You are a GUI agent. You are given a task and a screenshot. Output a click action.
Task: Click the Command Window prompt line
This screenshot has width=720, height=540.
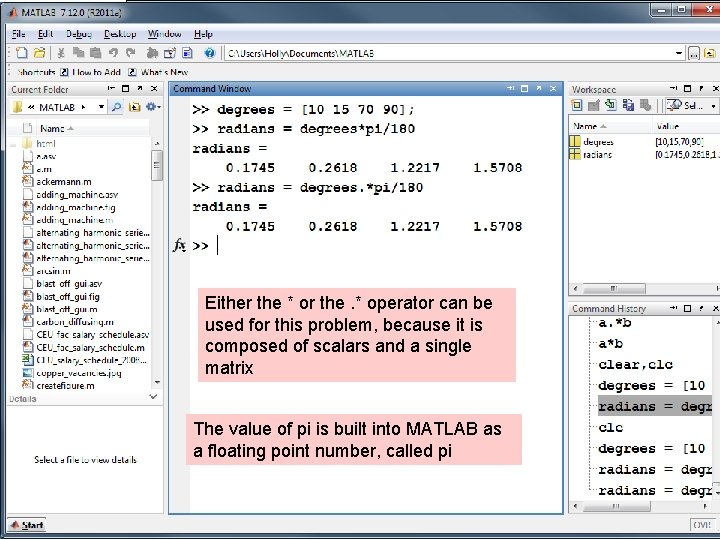(x=367, y=246)
